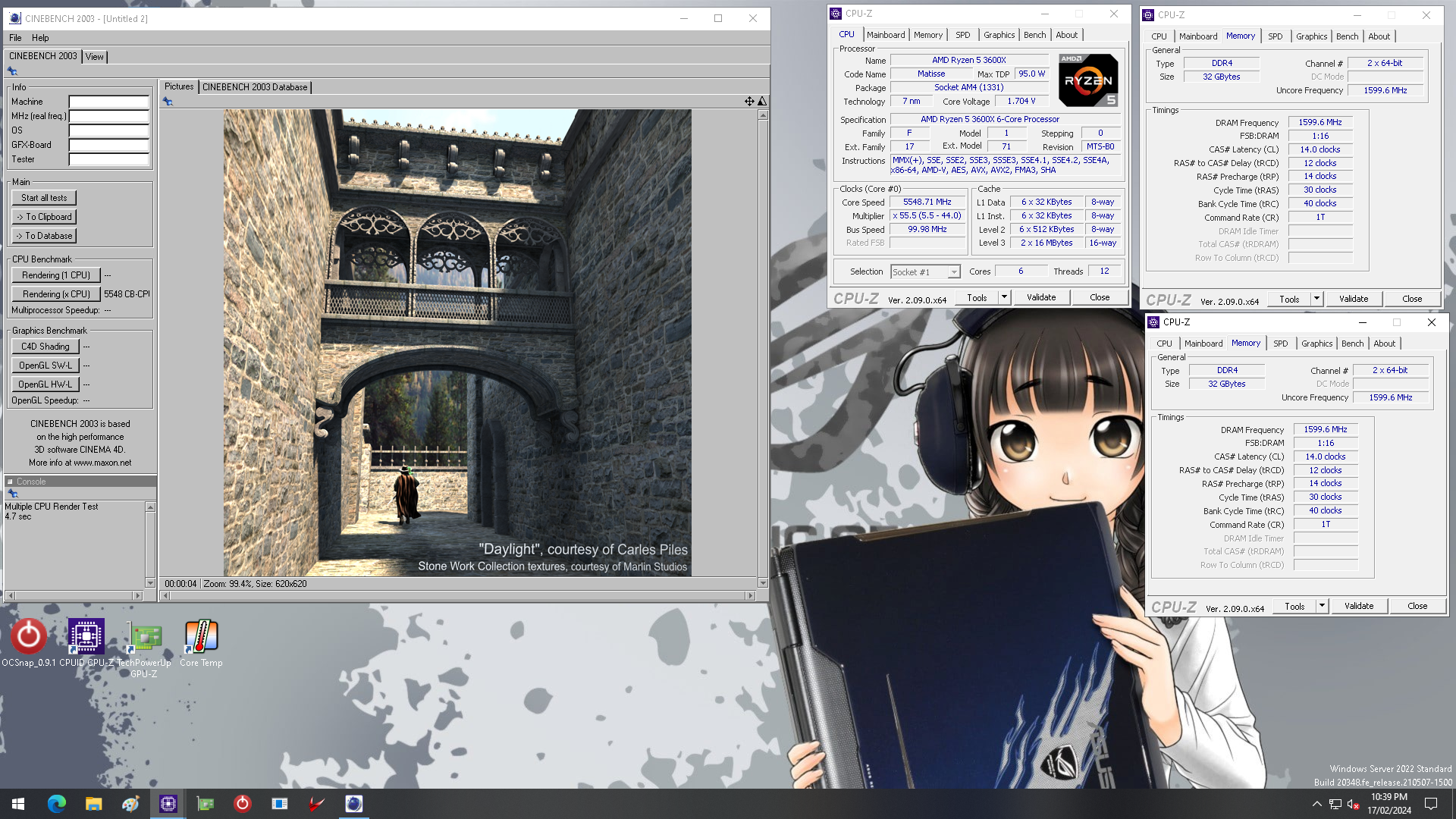Click Tools button in CPU-Z CPU window
Viewport: 1456px width, 819px height.
(x=977, y=297)
